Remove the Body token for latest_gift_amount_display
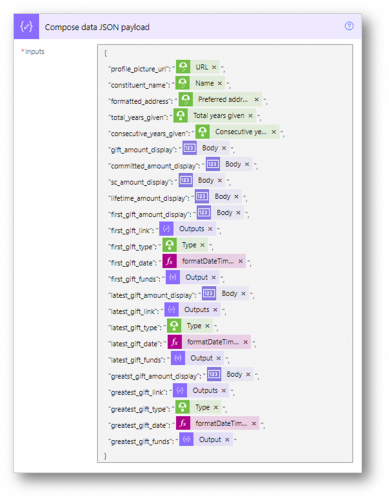The image size is (389, 500). click(x=243, y=293)
